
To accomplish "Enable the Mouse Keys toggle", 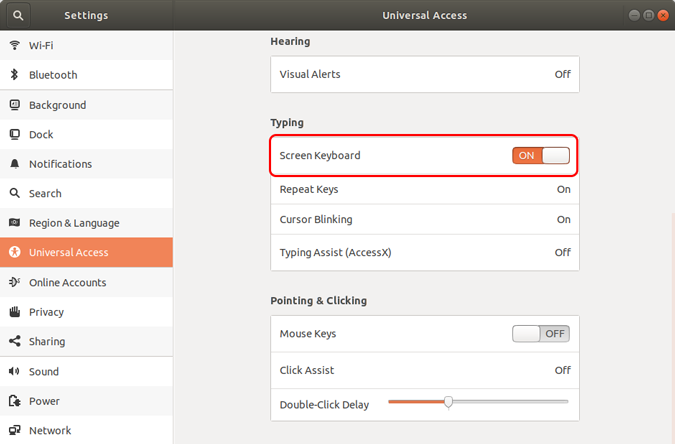I will tap(541, 334).
